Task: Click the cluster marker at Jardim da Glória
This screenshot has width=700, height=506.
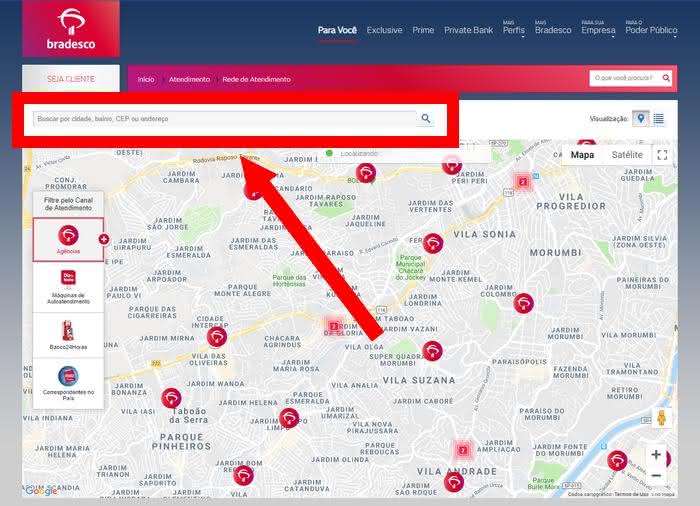Action: [333, 326]
